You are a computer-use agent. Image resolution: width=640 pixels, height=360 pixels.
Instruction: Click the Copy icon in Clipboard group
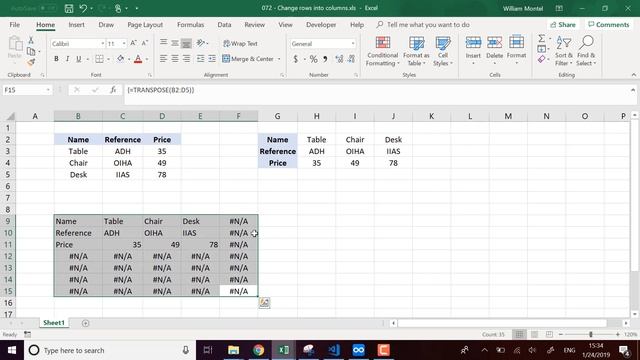pyautogui.click(x=31, y=51)
